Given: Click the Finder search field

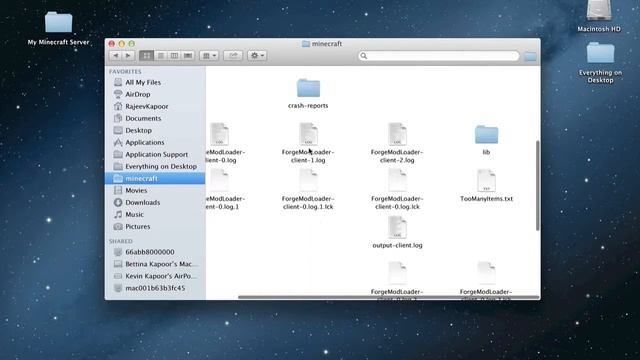Looking at the screenshot, I should 439,56.
